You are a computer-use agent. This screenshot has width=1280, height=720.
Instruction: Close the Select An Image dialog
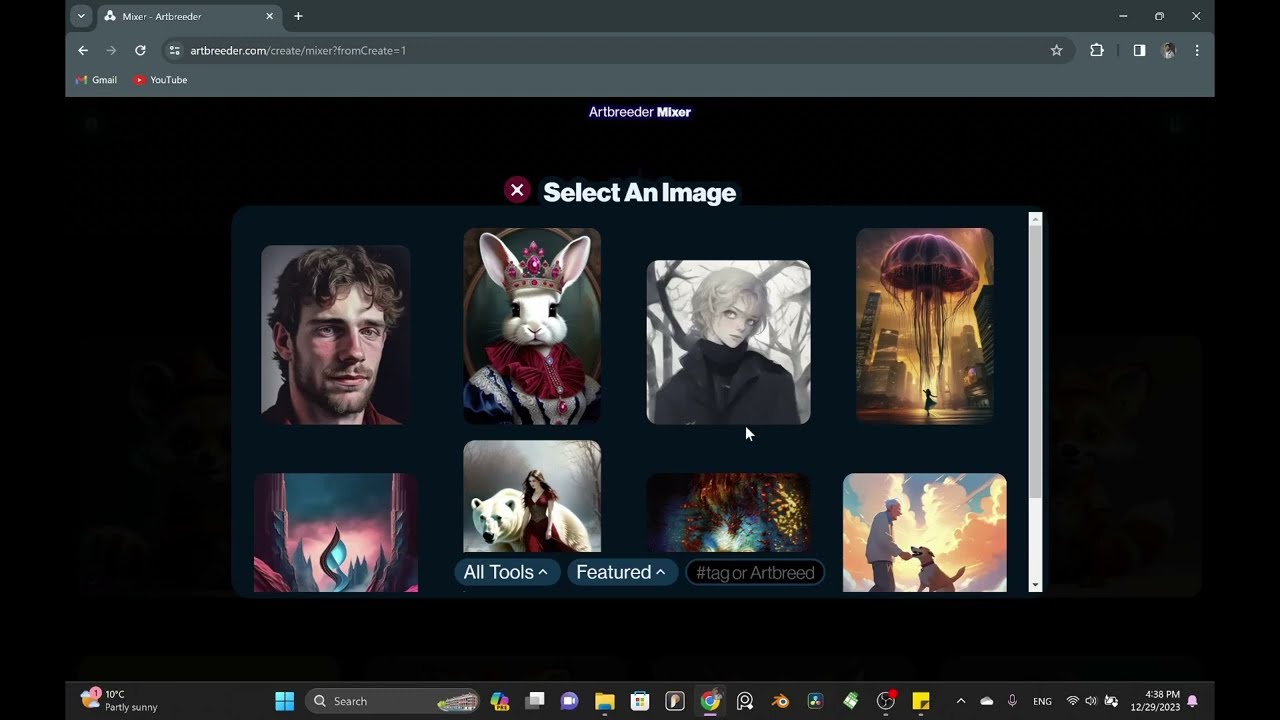(x=517, y=190)
